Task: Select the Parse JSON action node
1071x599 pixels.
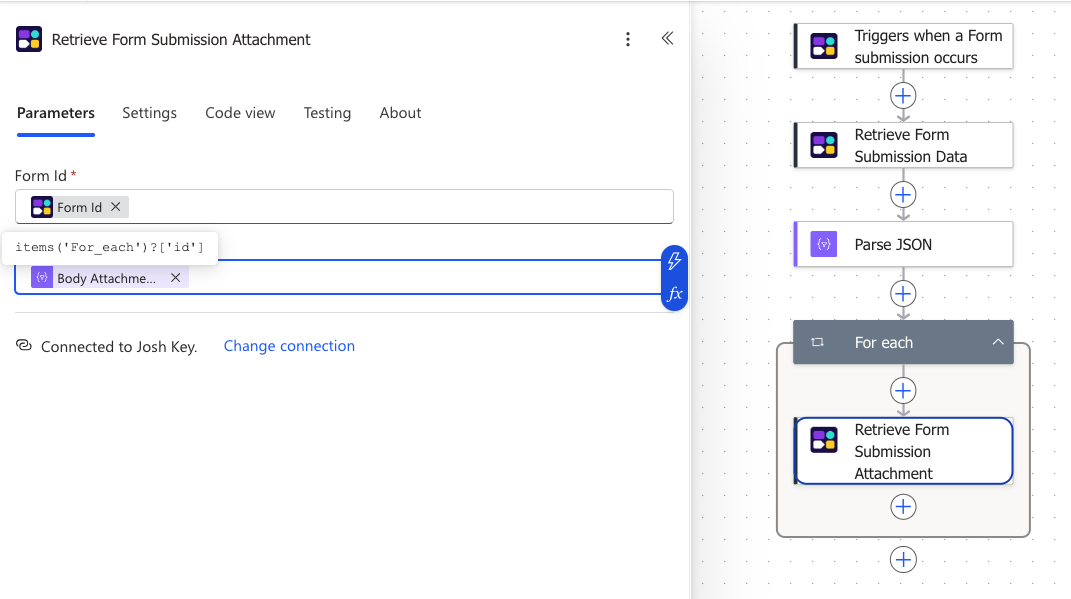Action: pos(903,244)
